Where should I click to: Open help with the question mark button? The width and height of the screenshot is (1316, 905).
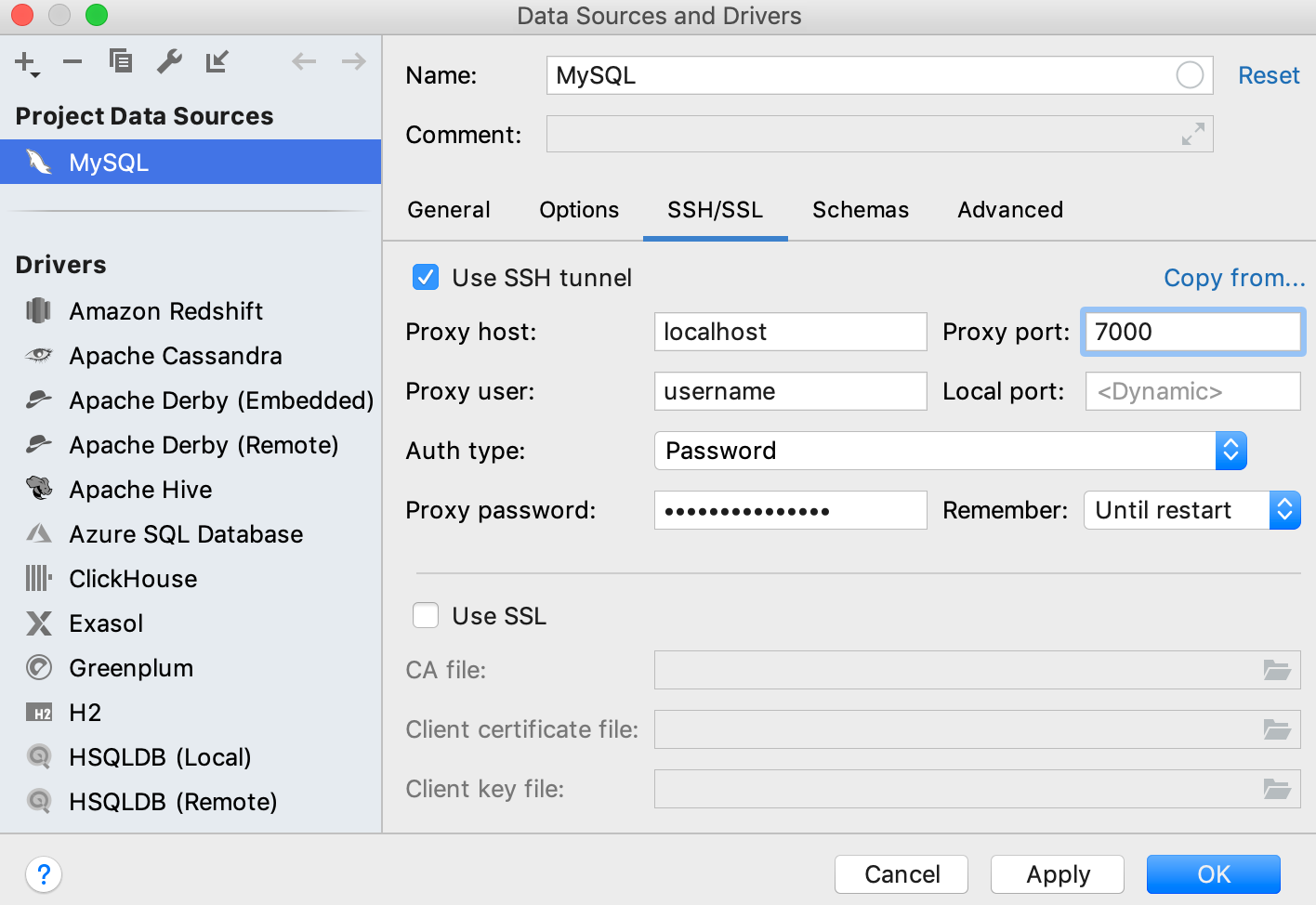click(x=44, y=874)
